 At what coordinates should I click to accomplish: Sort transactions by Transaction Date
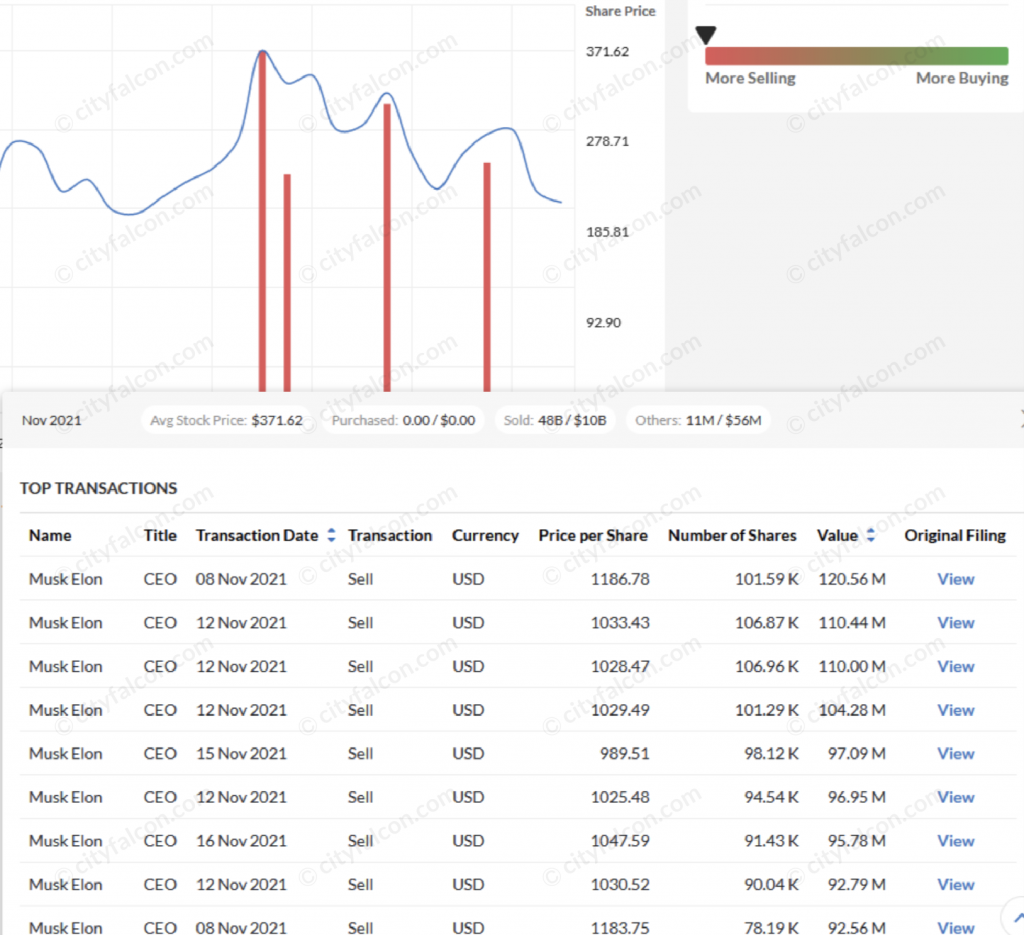coord(331,535)
